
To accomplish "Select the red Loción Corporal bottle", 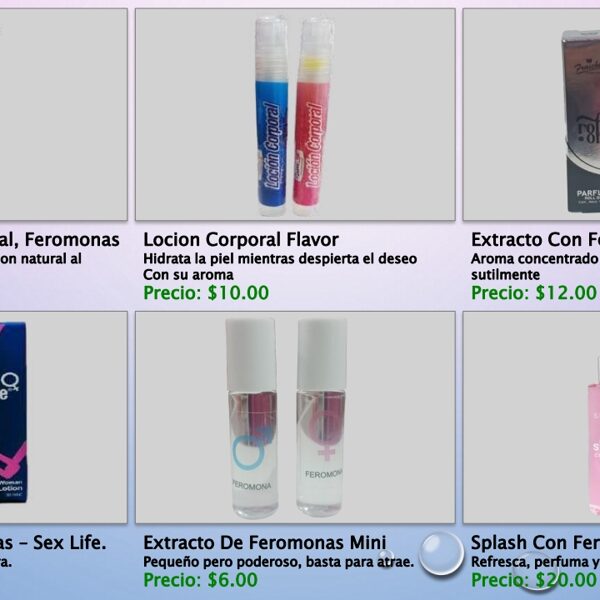I will click(314, 116).
